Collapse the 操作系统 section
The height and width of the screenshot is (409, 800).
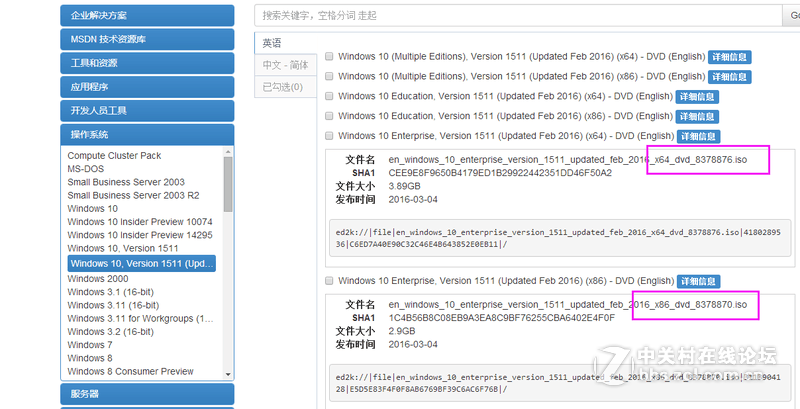point(147,135)
